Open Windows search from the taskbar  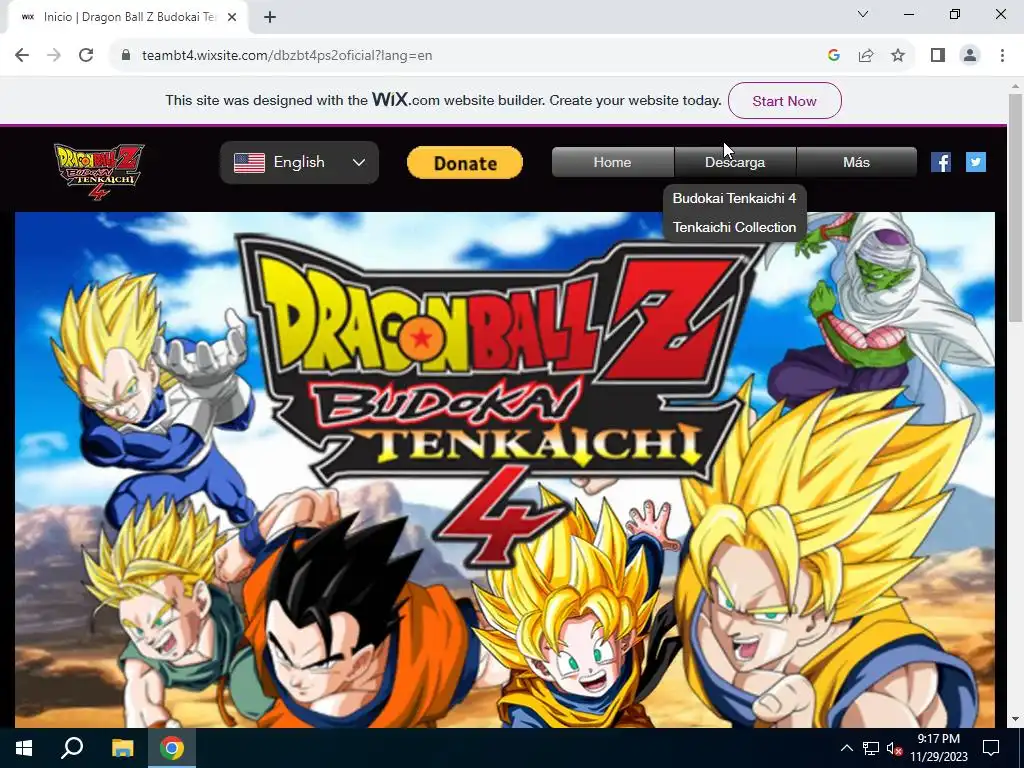72,748
